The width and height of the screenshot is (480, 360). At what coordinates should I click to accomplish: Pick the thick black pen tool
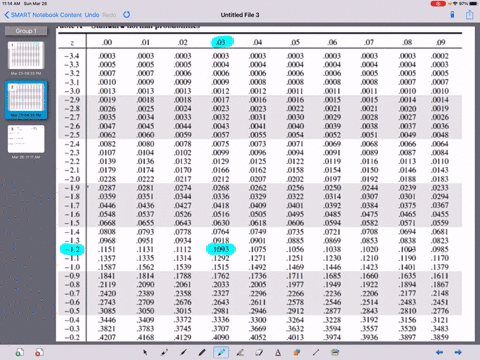tap(202, 352)
